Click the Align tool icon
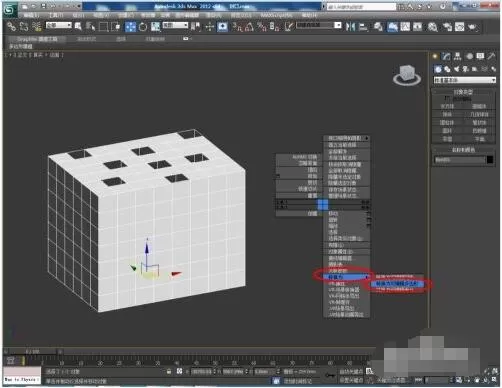This screenshot has height=388, width=502. pyautogui.click(x=363, y=27)
